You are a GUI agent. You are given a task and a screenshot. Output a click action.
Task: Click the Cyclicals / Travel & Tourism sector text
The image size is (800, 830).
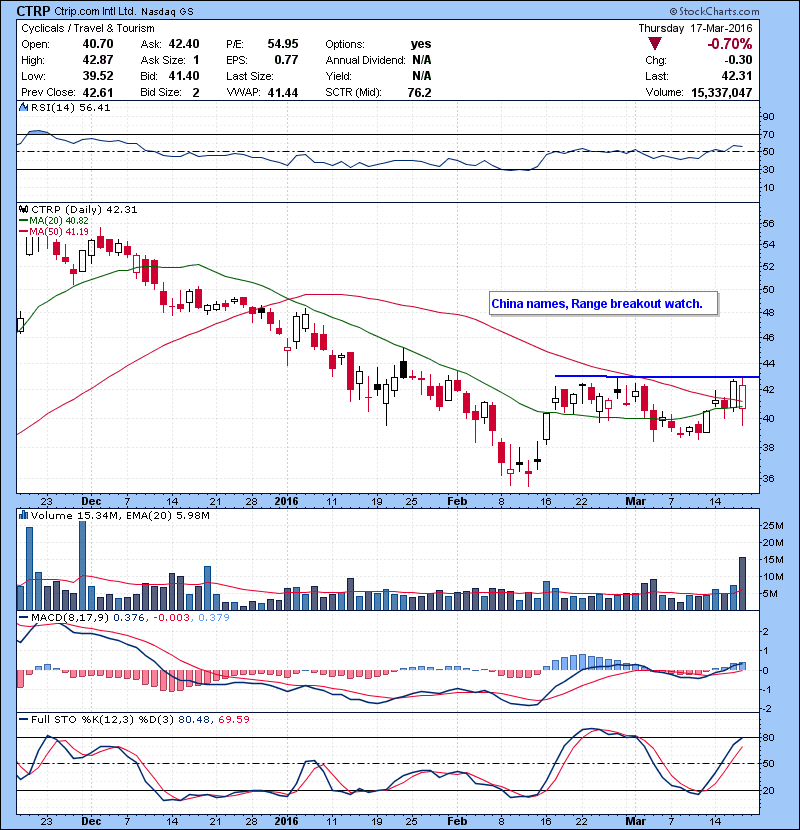(x=88, y=28)
